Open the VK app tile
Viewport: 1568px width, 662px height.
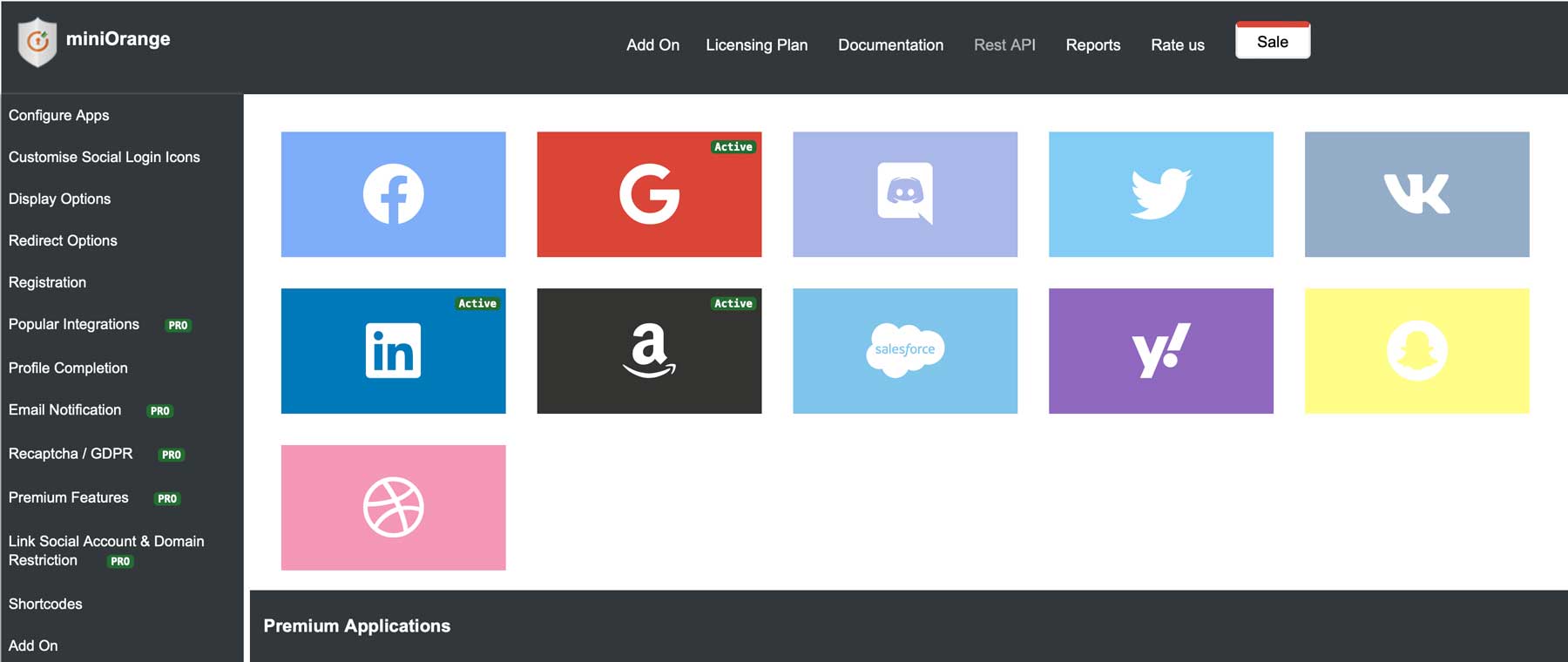[x=1417, y=194]
